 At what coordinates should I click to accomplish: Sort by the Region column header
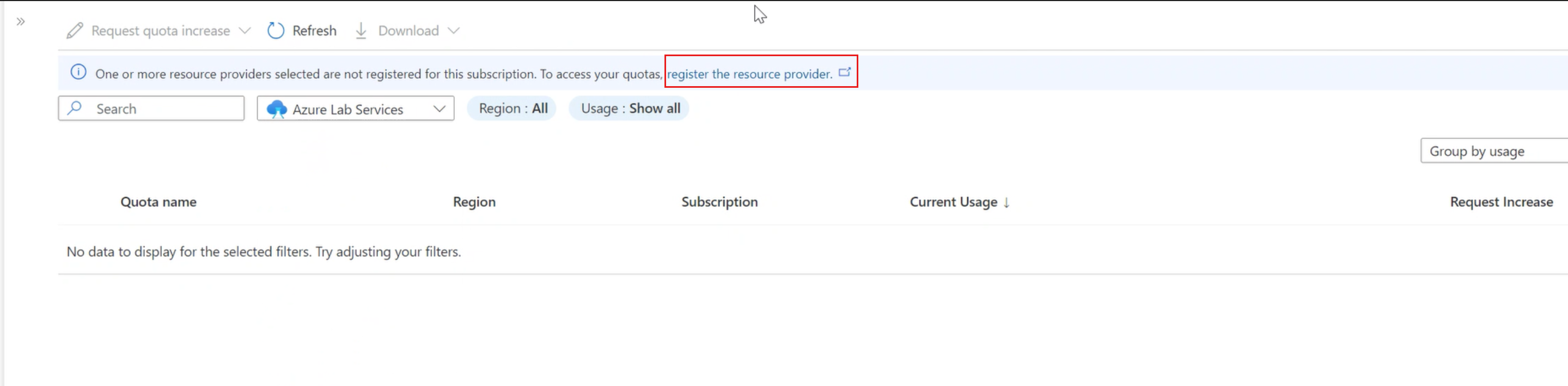tap(474, 202)
